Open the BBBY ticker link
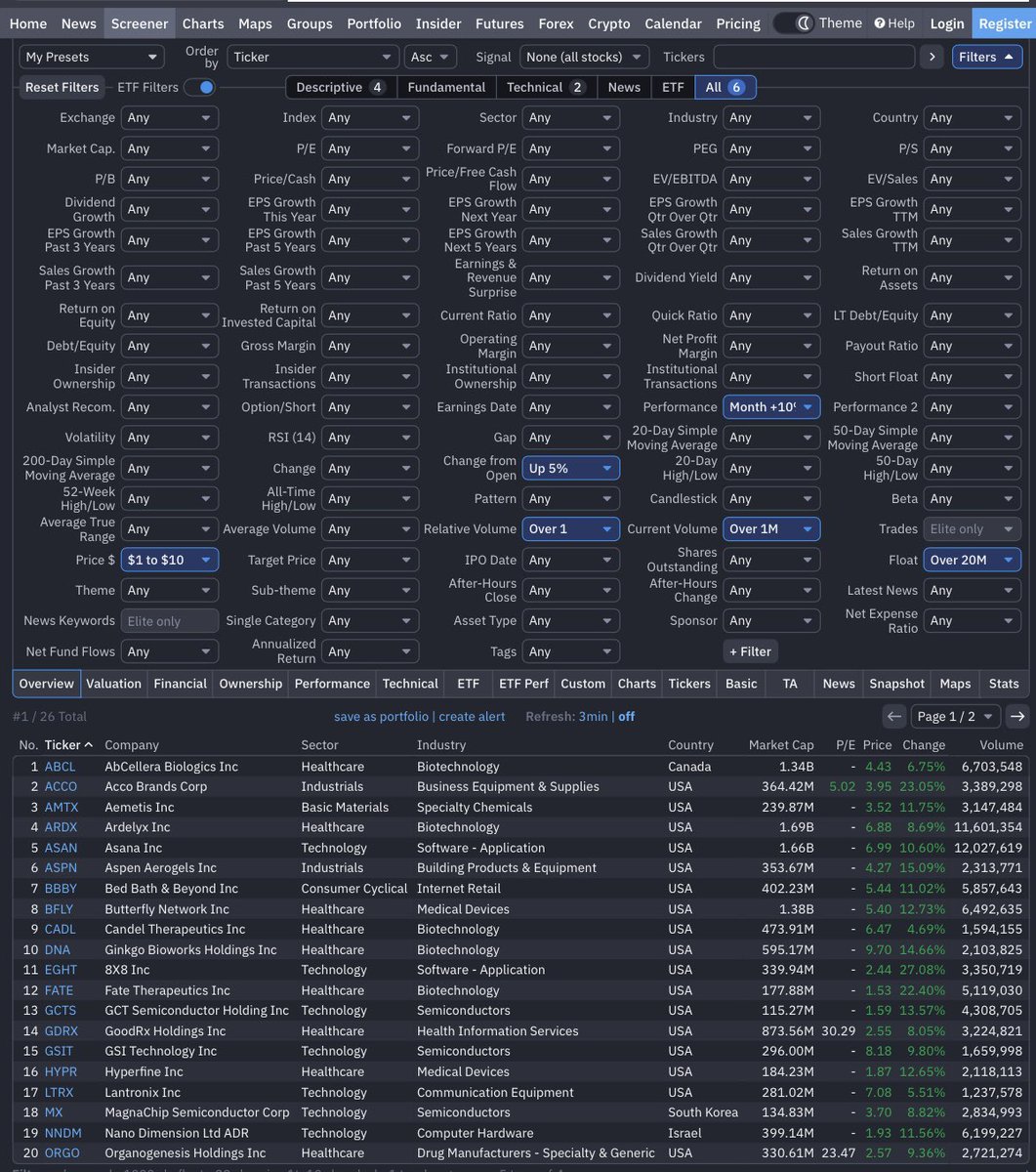 pos(61,889)
